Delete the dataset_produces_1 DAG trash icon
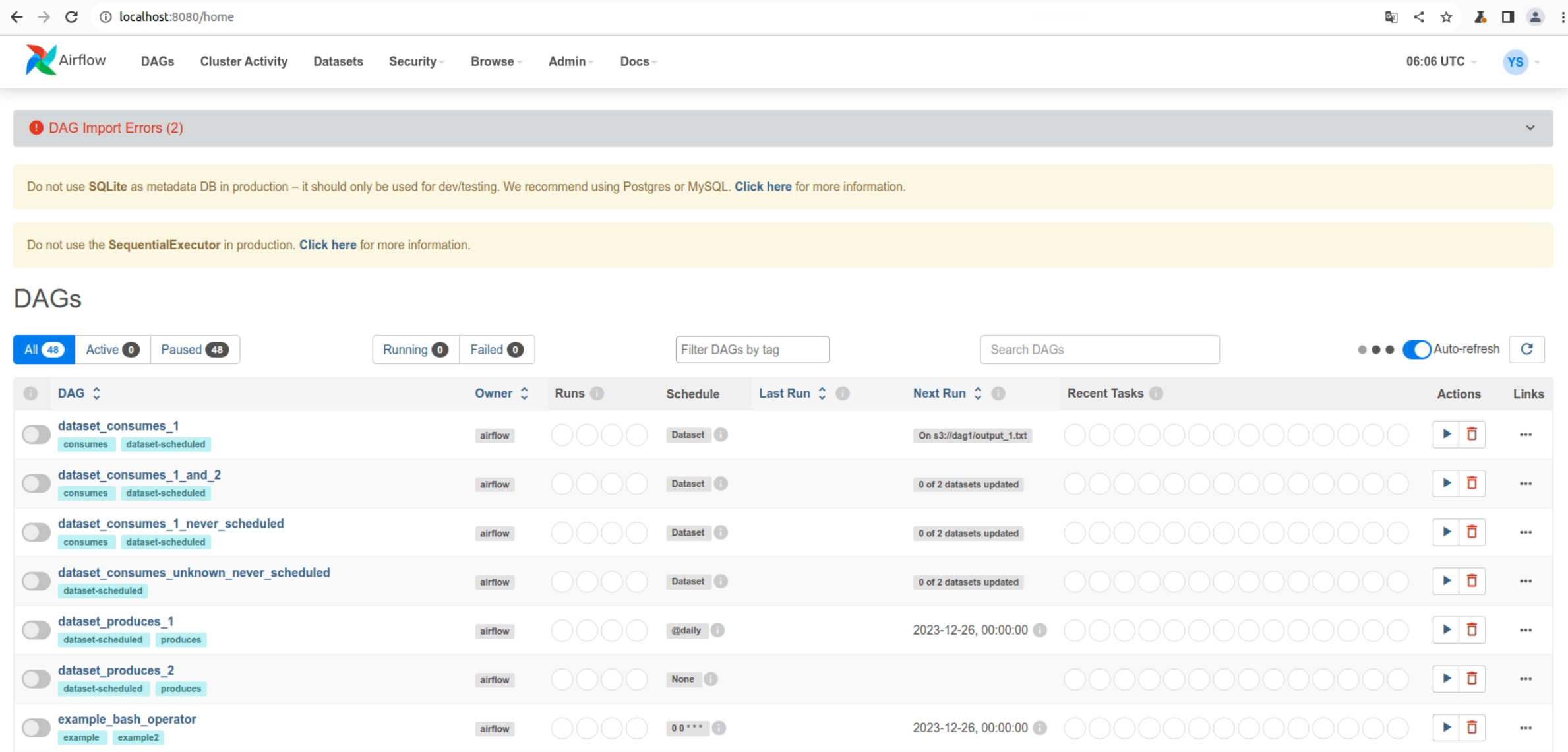Viewport: 1568px width, 752px height. pyautogui.click(x=1472, y=629)
